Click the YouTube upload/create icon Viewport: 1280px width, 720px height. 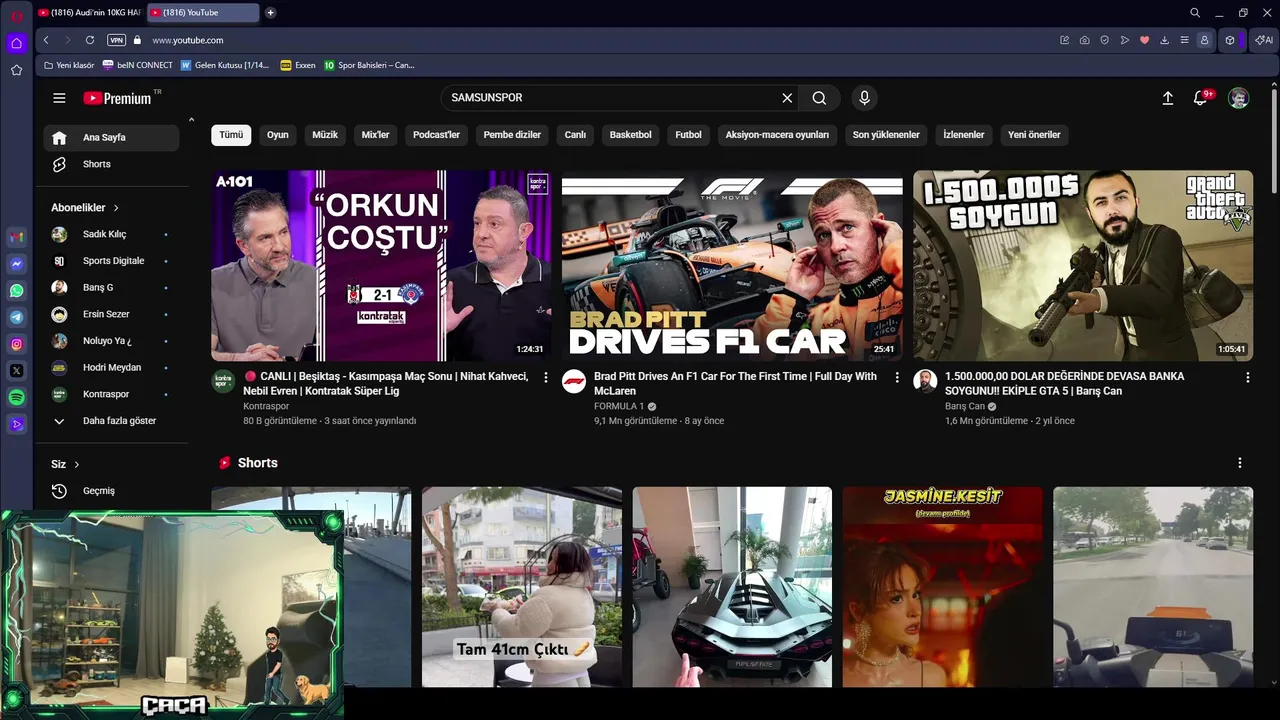pos(1167,98)
